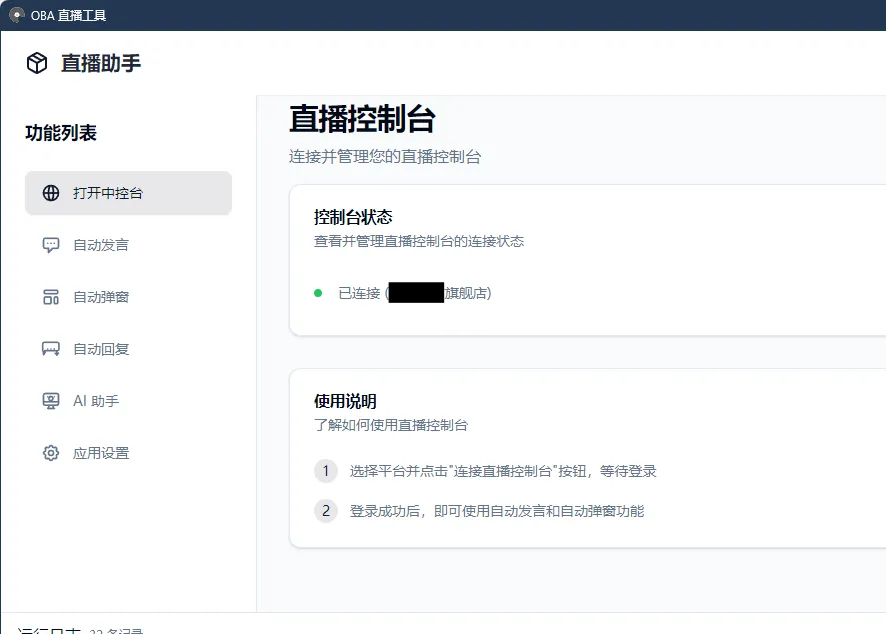This screenshot has width=886, height=634.
Task: Open the 自动回复 feature
Action: click(x=97, y=348)
